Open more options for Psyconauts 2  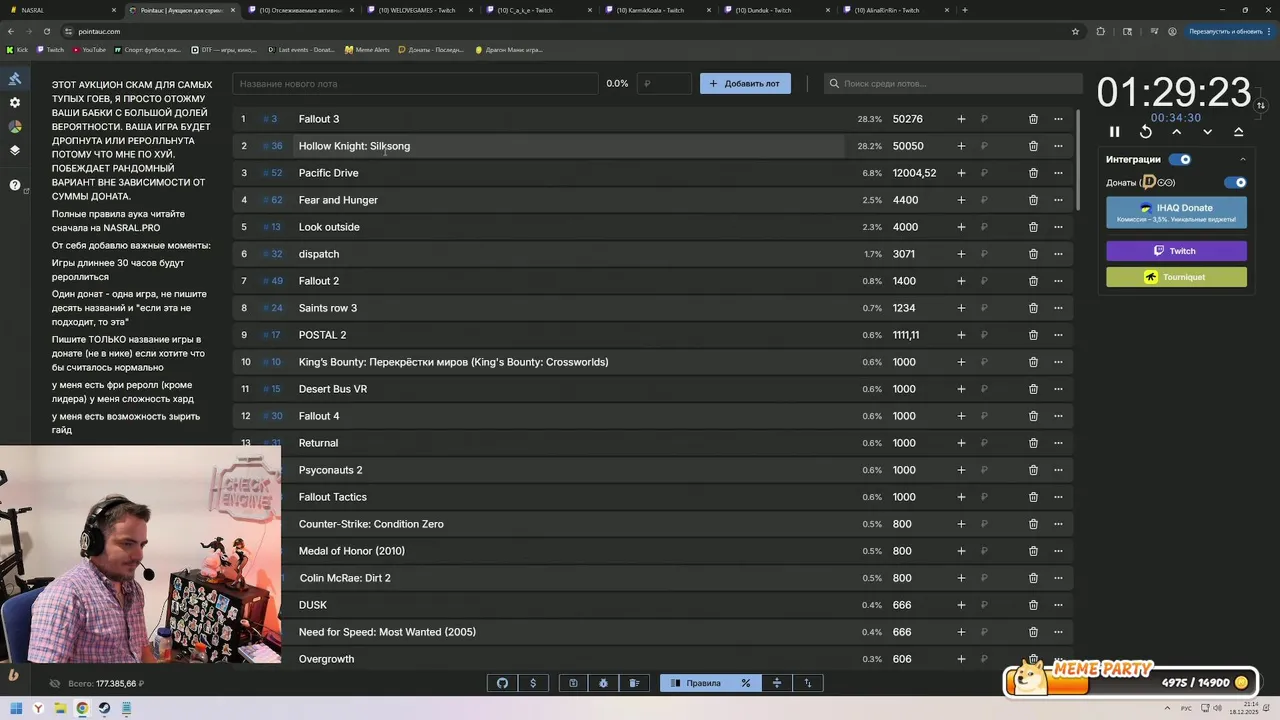(1058, 470)
